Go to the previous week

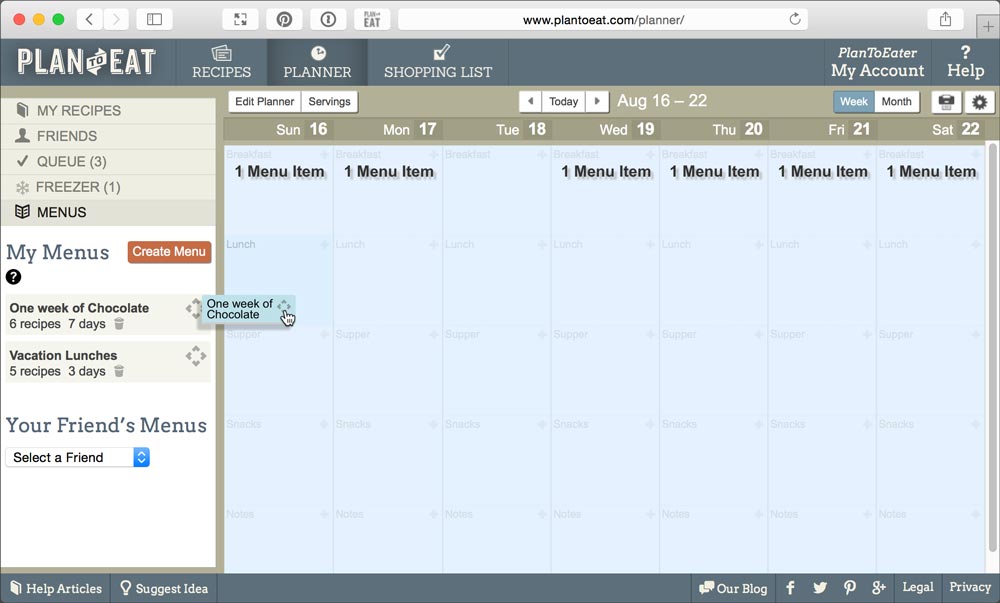pyautogui.click(x=530, y=101)
